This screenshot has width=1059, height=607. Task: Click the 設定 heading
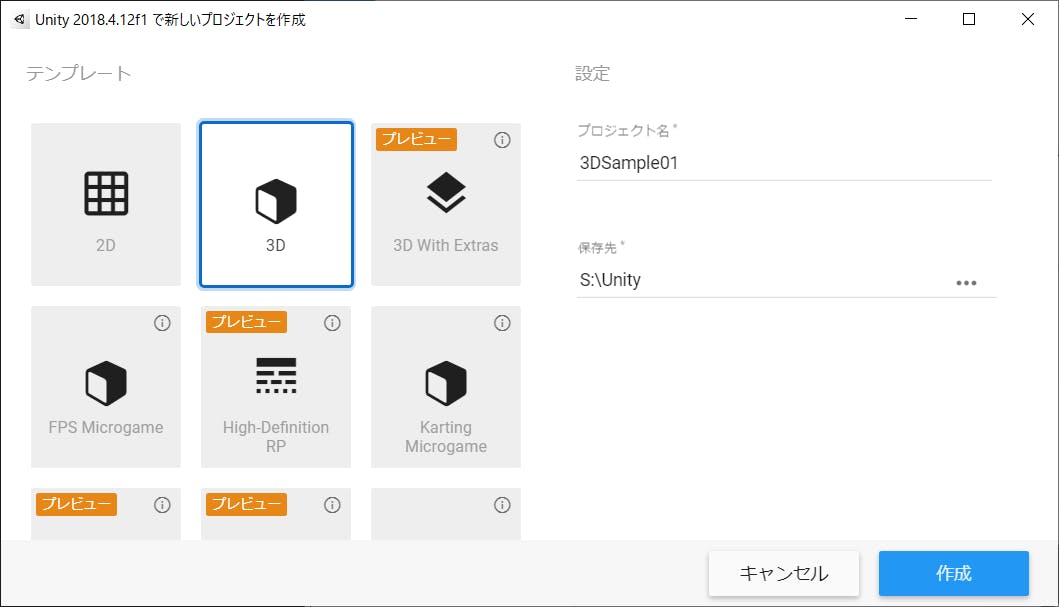(x=592, y=73)
